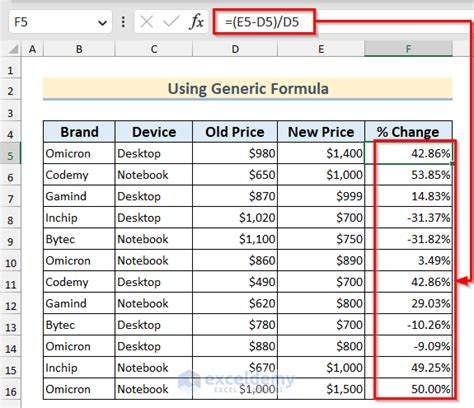Click the 'New Price' header cell
Image resolution: width=474 pixels, height=408 pixels.
[321, 132]
